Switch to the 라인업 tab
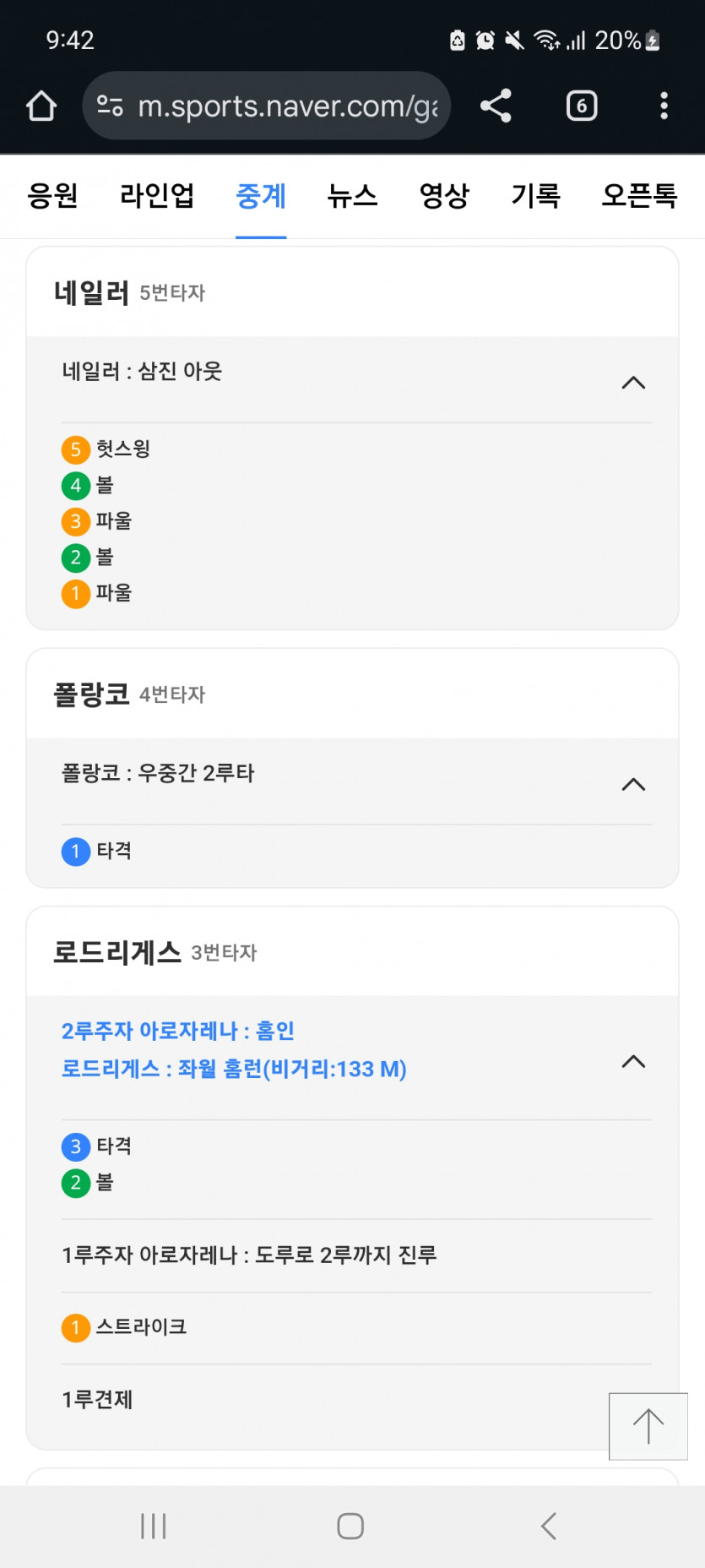Screen dimensions: 705x1568 coord(157,196)
